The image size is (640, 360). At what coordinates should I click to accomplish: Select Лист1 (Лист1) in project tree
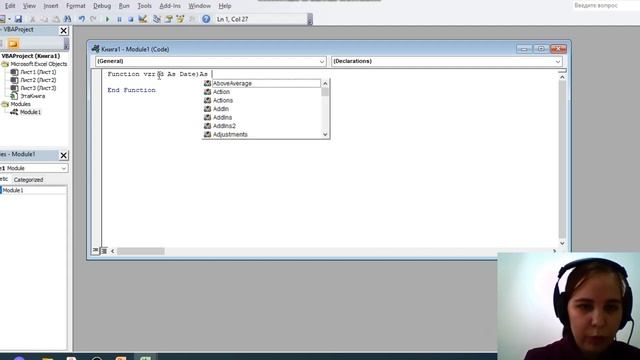tap(38, 72)
